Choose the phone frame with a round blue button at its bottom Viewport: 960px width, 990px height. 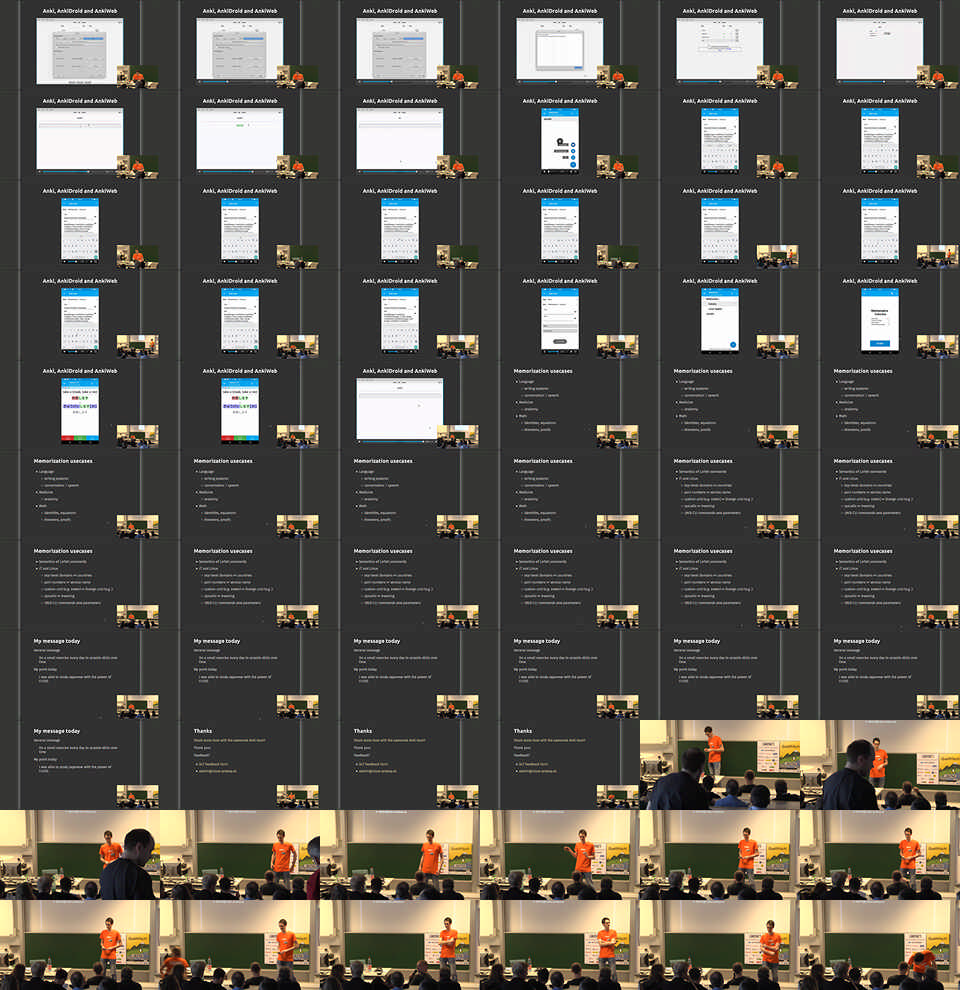click(x=720, y=315)
